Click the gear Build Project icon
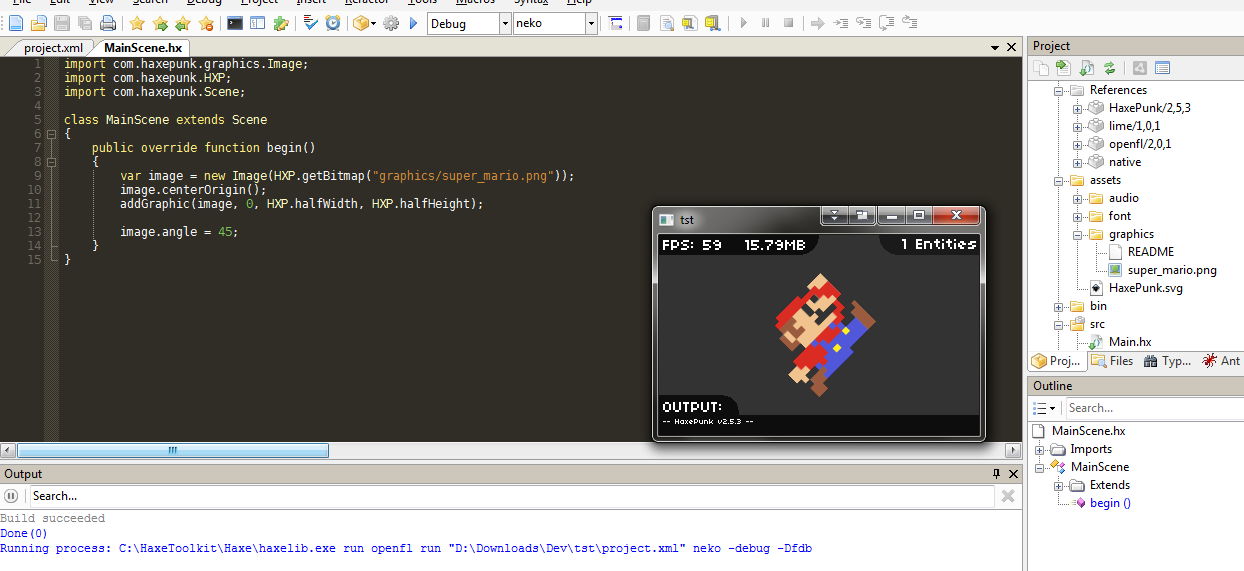 (x=391, y=23)
